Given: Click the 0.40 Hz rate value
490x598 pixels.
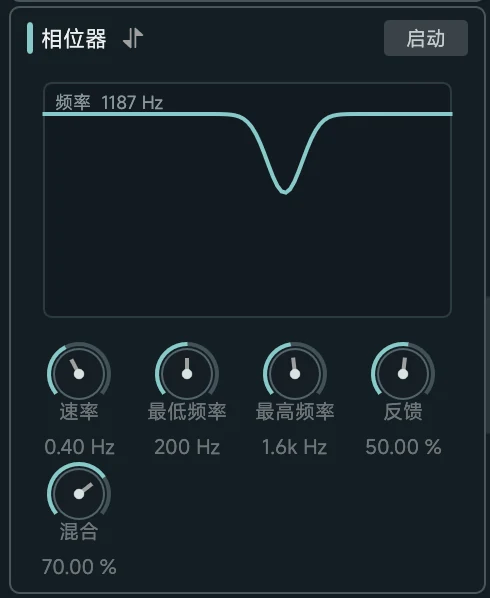Looking at the screenshot, I should tap(79, 447).
